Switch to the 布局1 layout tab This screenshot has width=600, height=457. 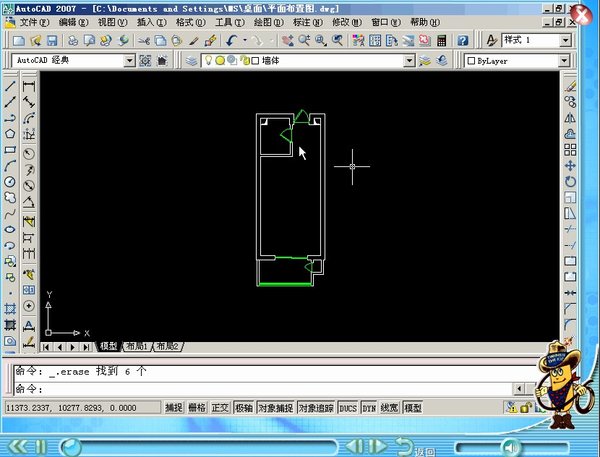coord(137,347)
